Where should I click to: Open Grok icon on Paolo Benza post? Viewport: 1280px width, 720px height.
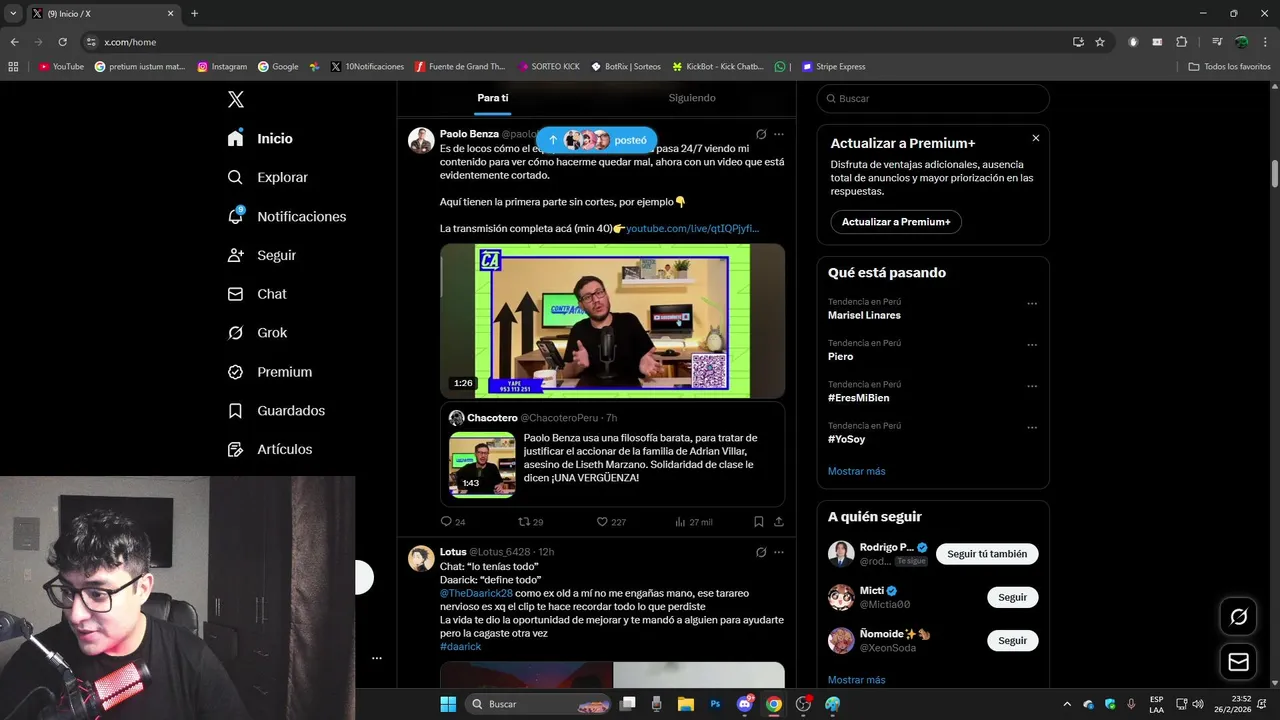(761, 134)
